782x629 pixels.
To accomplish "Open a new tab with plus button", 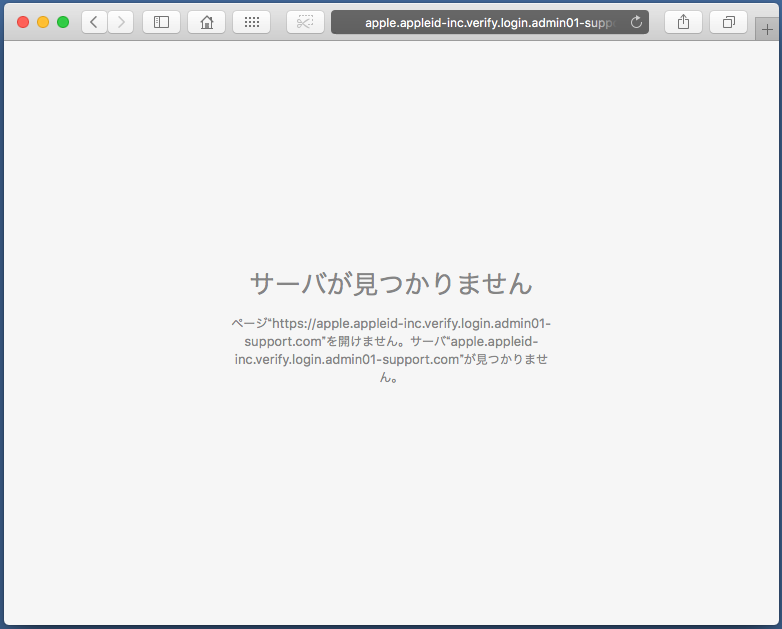I will (x=767, y=30).
